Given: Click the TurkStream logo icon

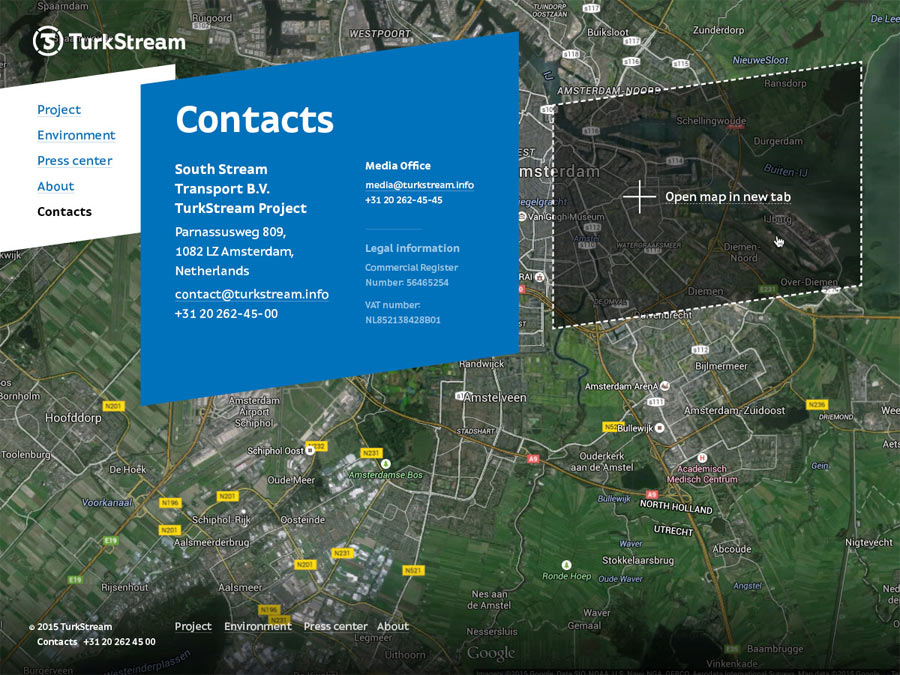Looking at the screenshot, I should pyautogui.click(x=48, y=41).
